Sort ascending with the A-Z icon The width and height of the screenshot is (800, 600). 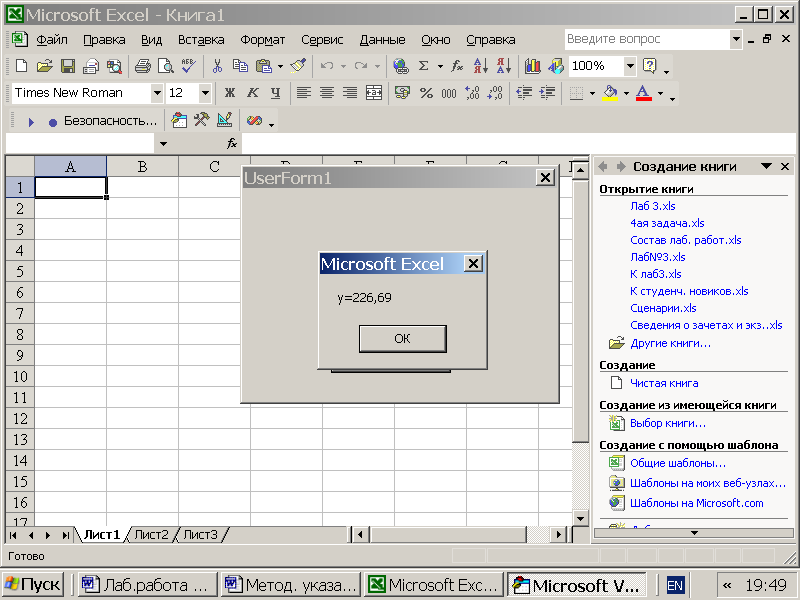[481, 66]
